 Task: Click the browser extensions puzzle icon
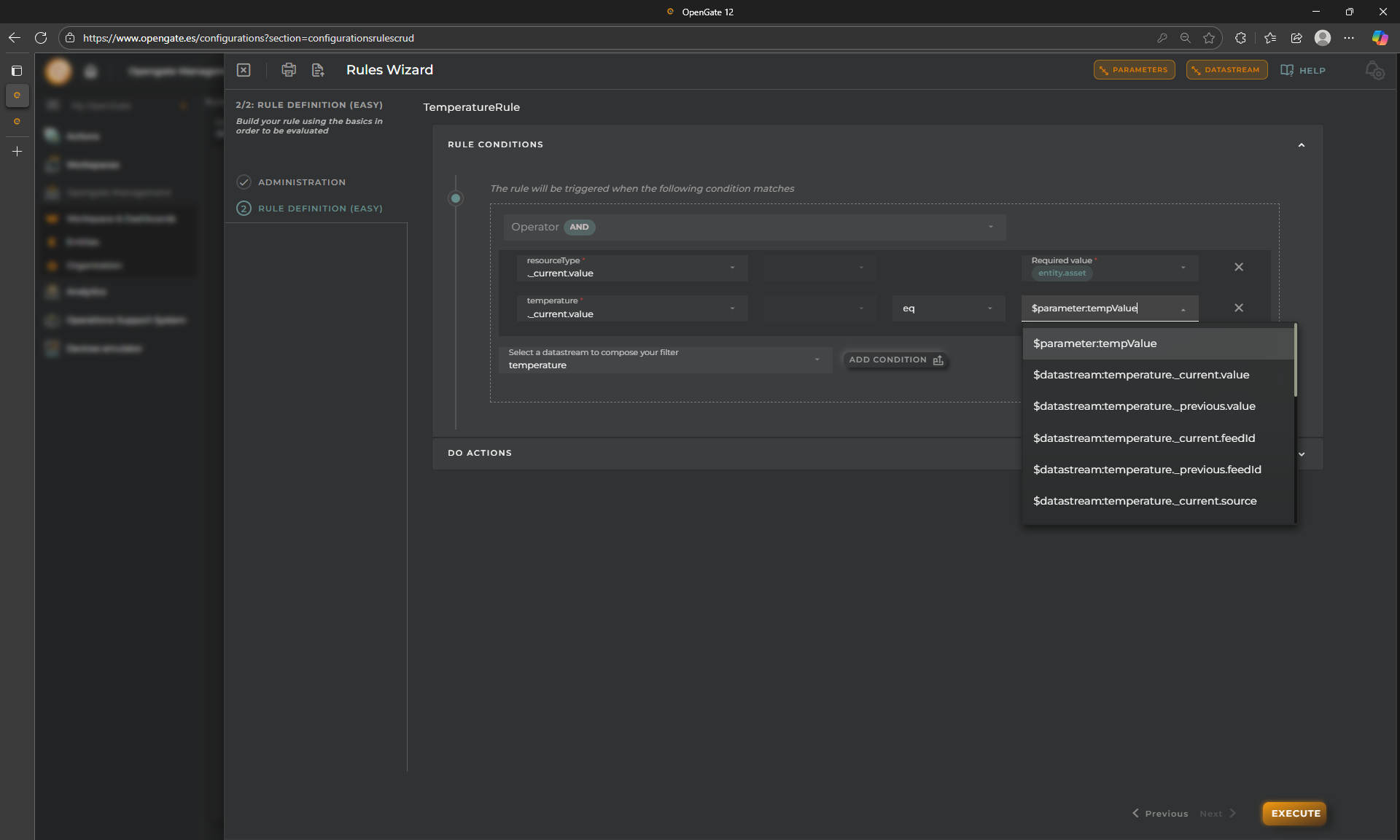1240,38
